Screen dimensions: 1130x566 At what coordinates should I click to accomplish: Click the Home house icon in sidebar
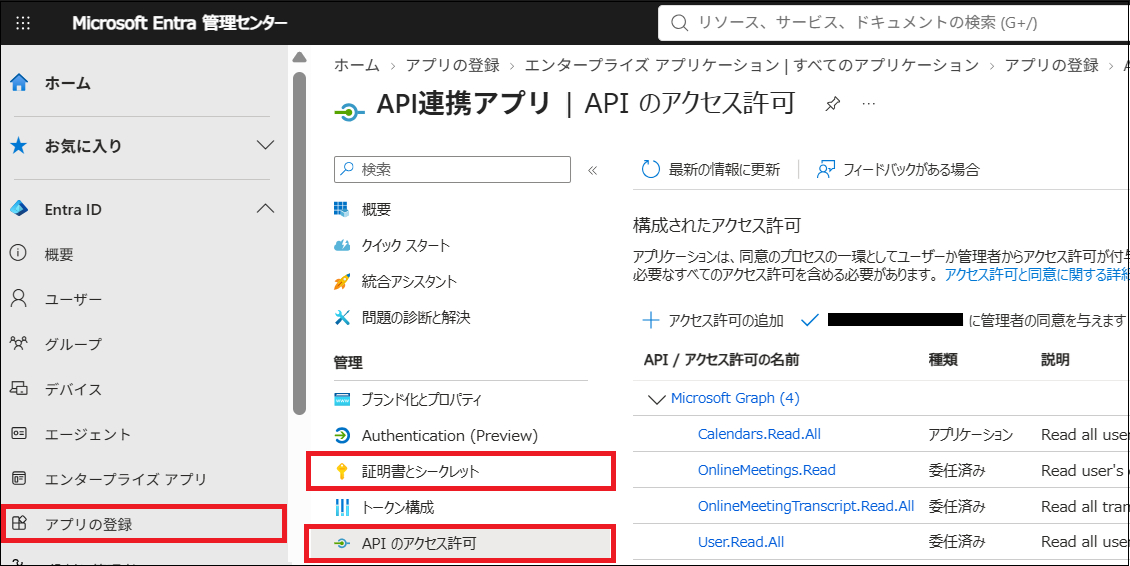[19, 83]
